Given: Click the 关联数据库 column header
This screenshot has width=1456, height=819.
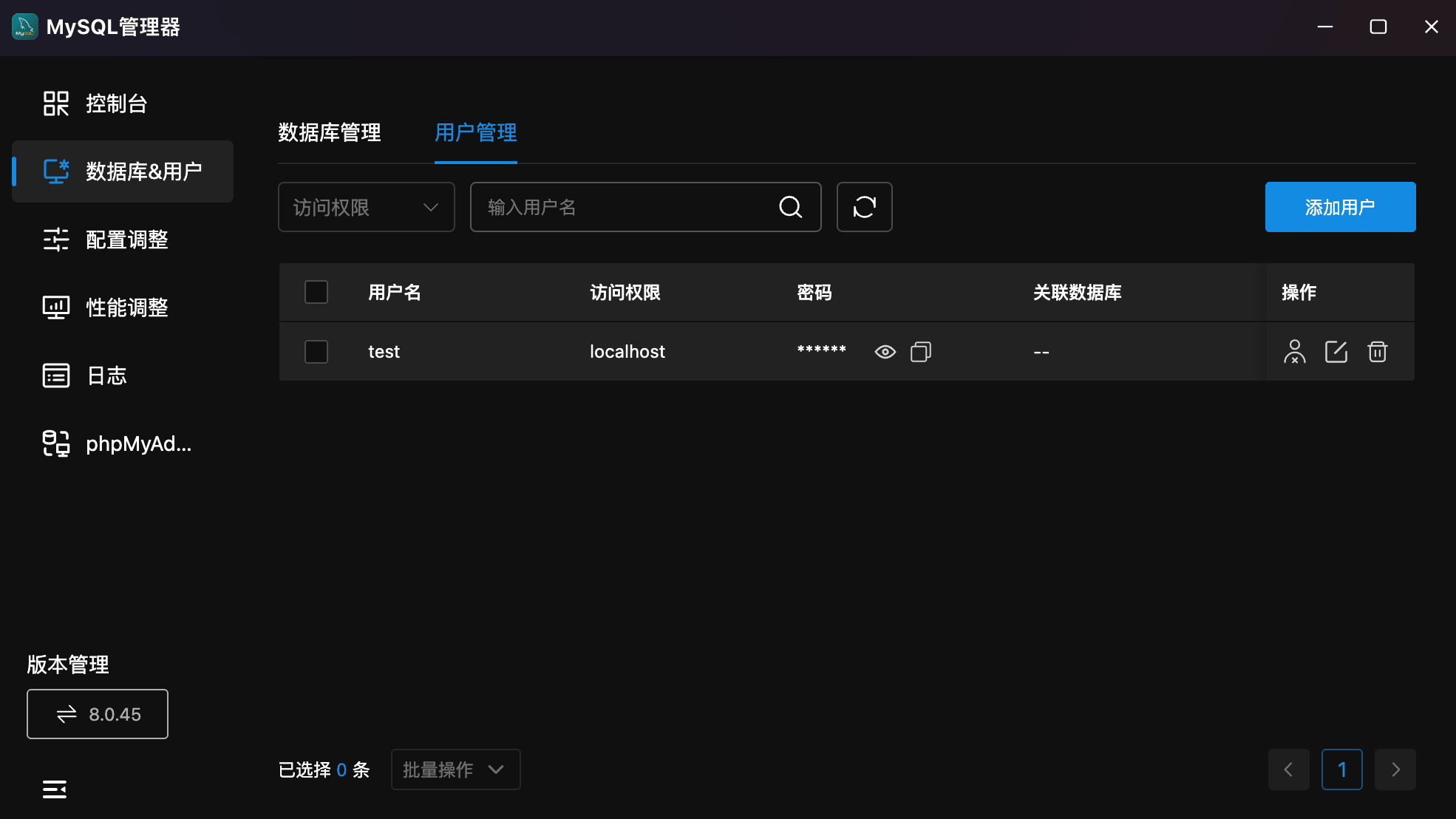Looking at the screenshot, I should click(1078, 292).
